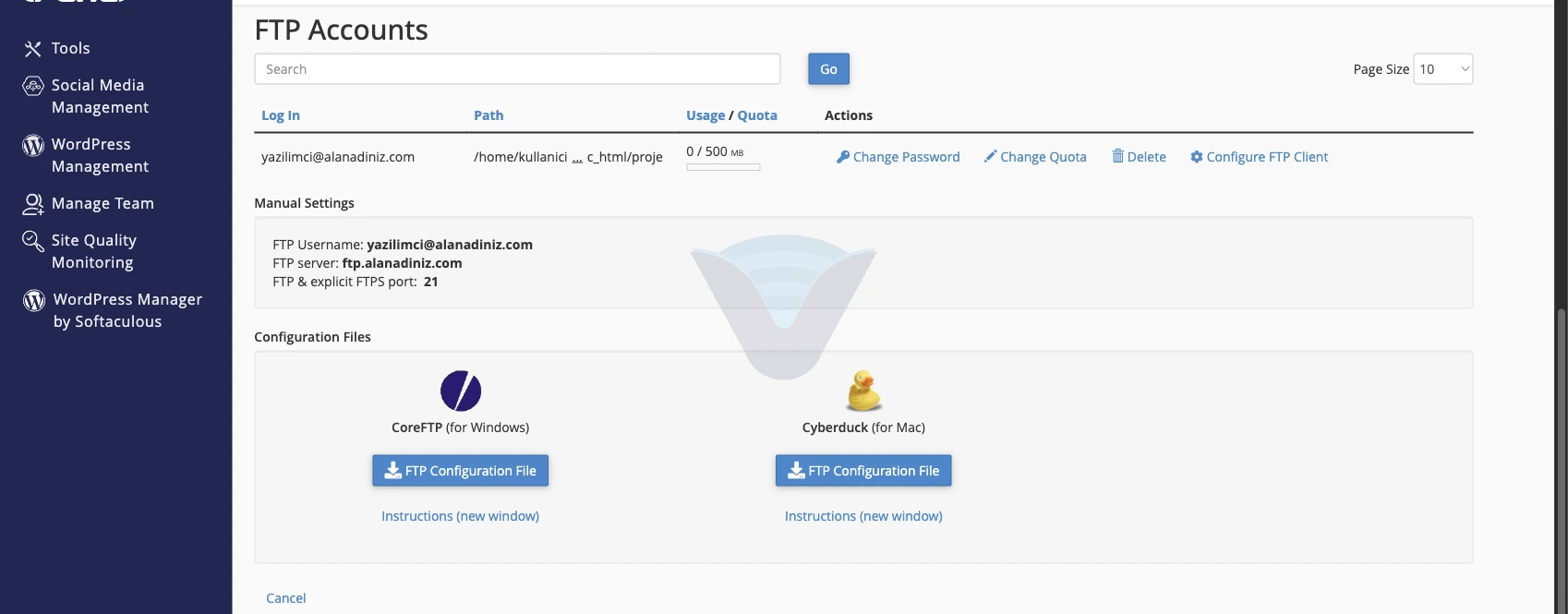This screenshot has height=614, width=1568.
Task: Click the CoreFTP logo icon
Action: [461, 391]
